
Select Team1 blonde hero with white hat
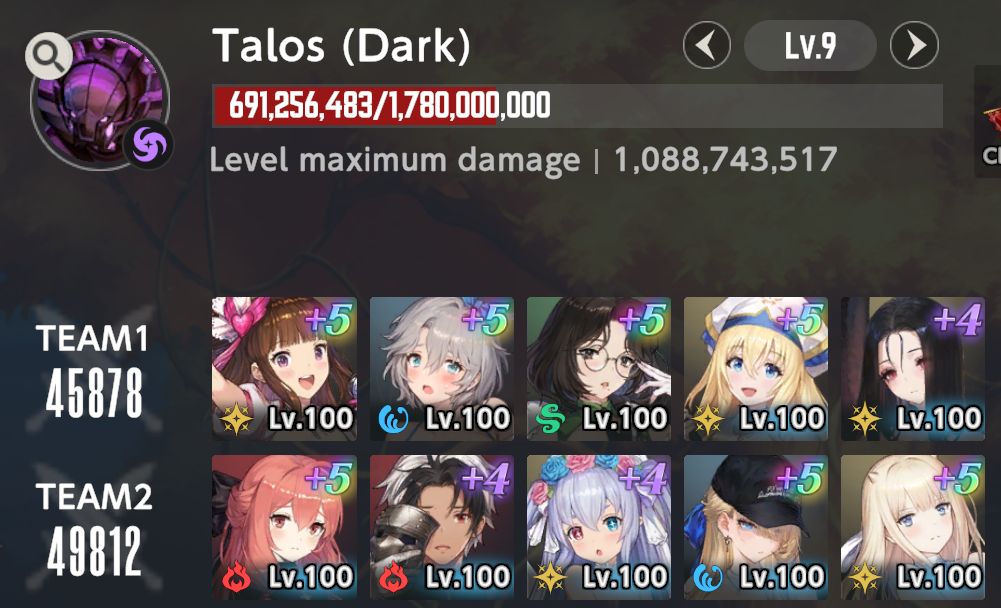tap(756, 369)
